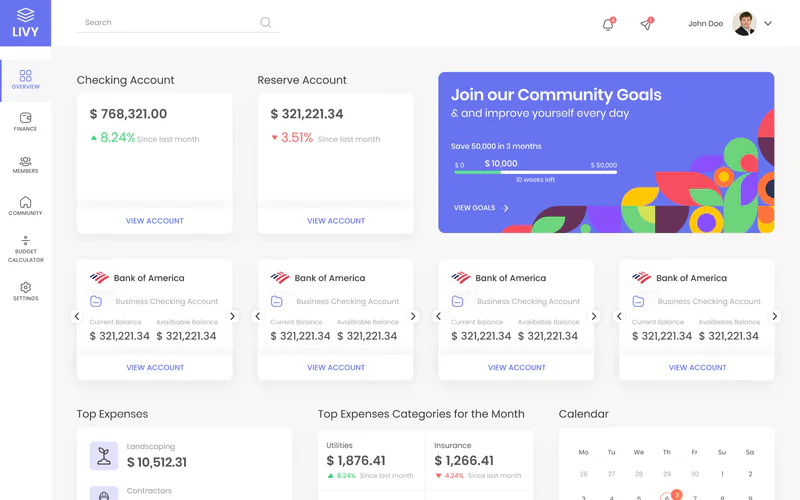Click the LIVY logo

tap(26, 23)
